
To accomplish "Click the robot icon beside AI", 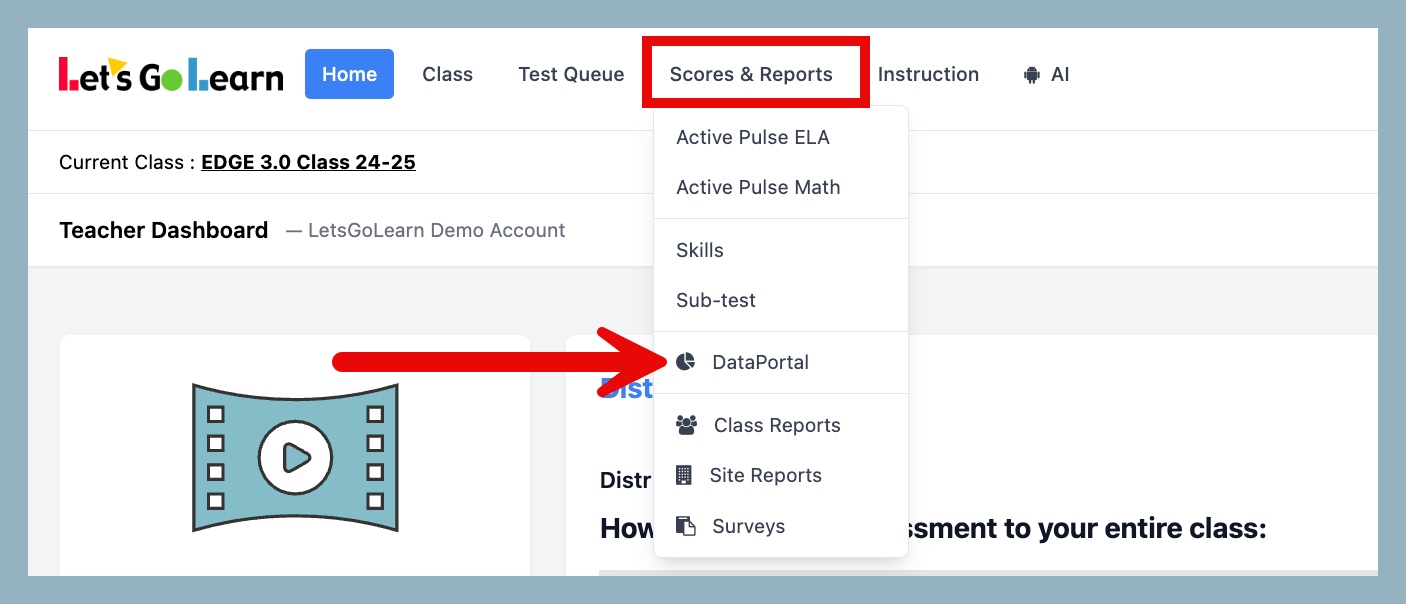I will click(x=1032, y=75).
